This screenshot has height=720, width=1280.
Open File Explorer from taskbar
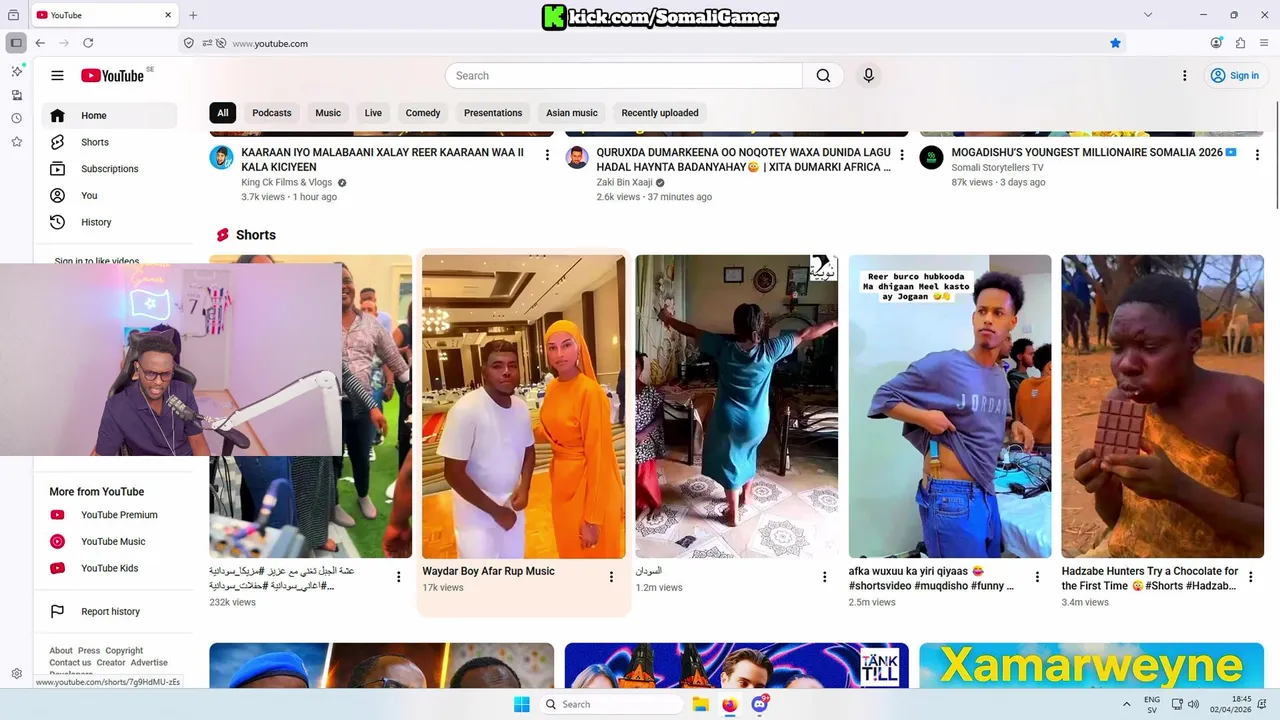click(x=700, y=704)
